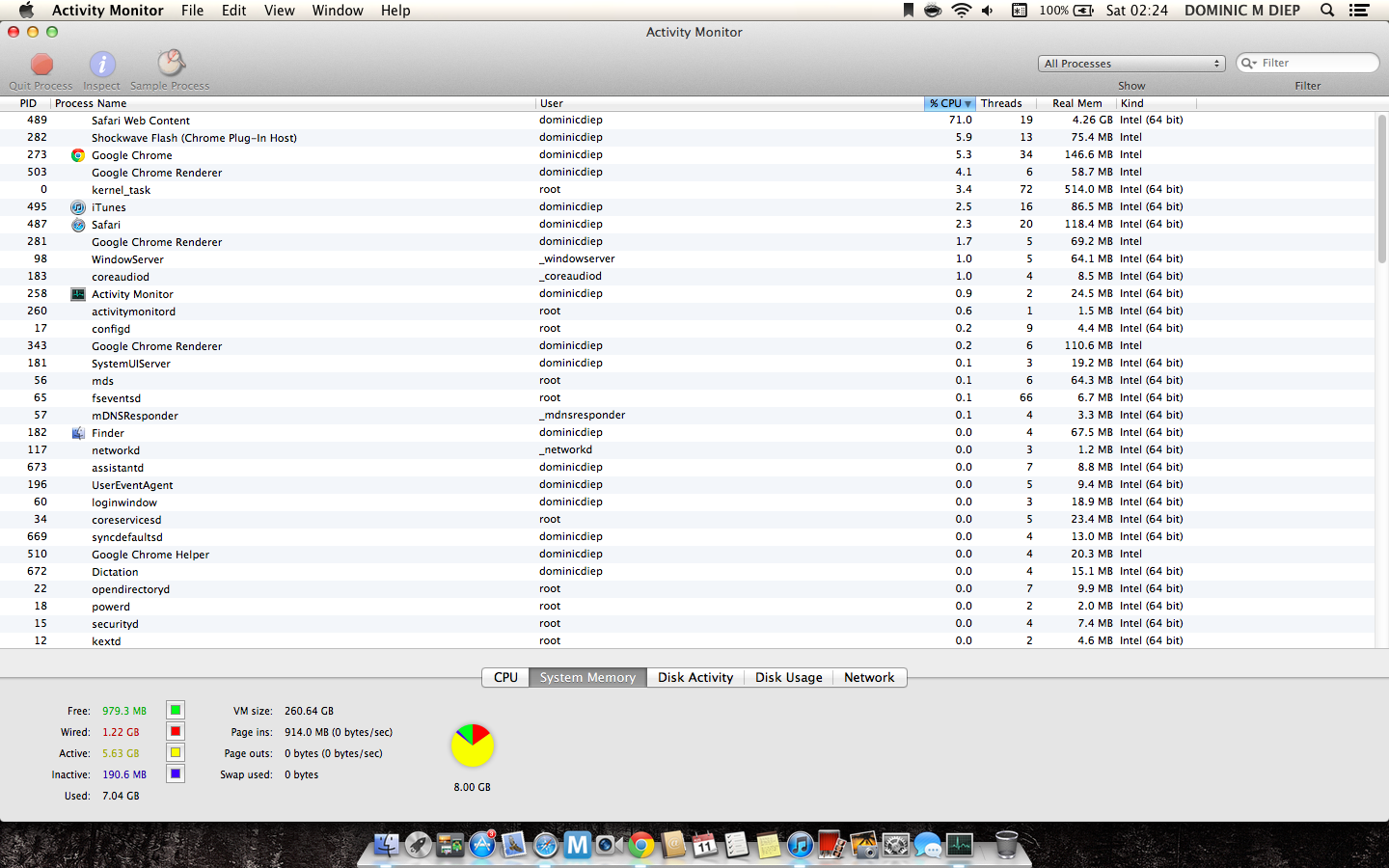This screenshot has height=868, width=1389.
Task: Click the blue Inactive memory color swatch
Action: [176, 773]
